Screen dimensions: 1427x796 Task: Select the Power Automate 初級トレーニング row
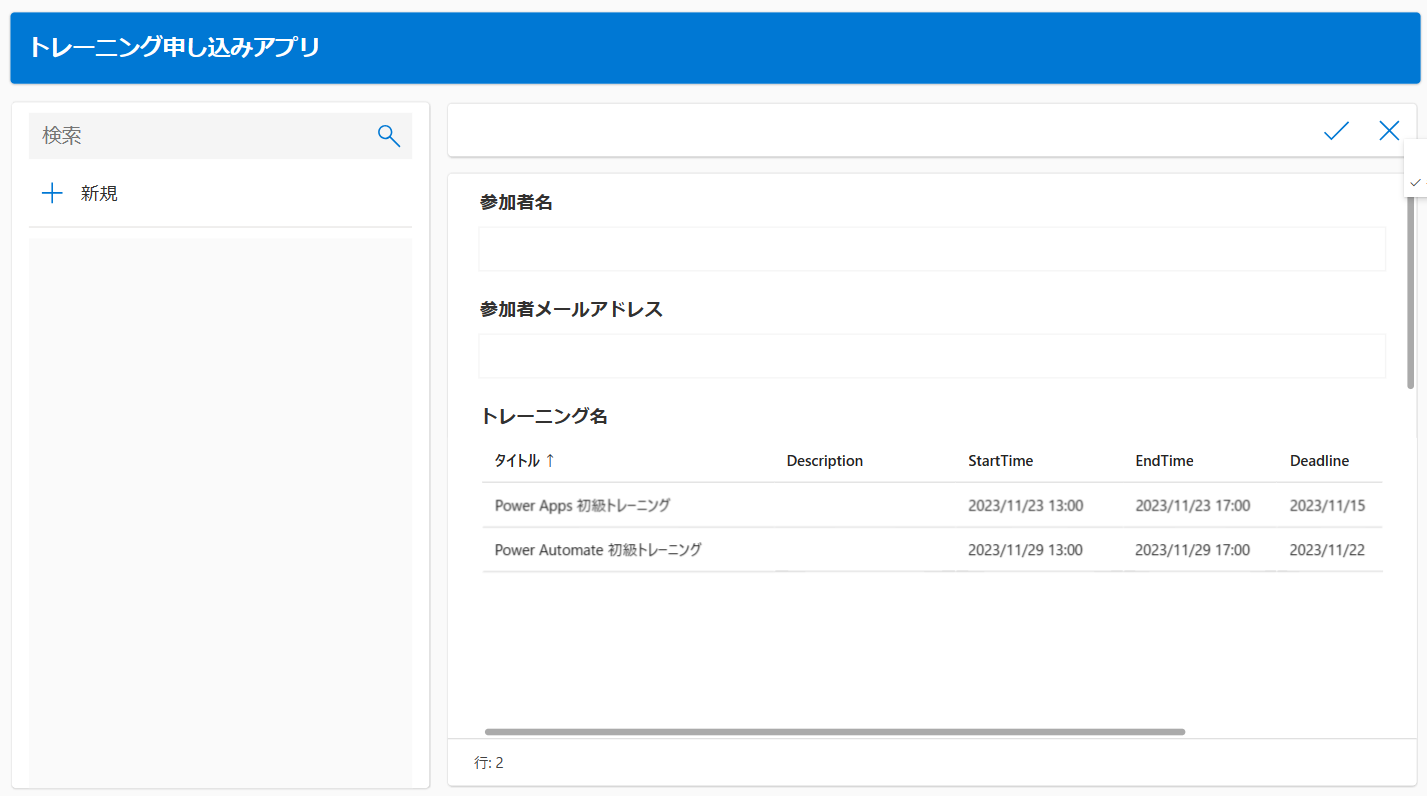point(932,549)
